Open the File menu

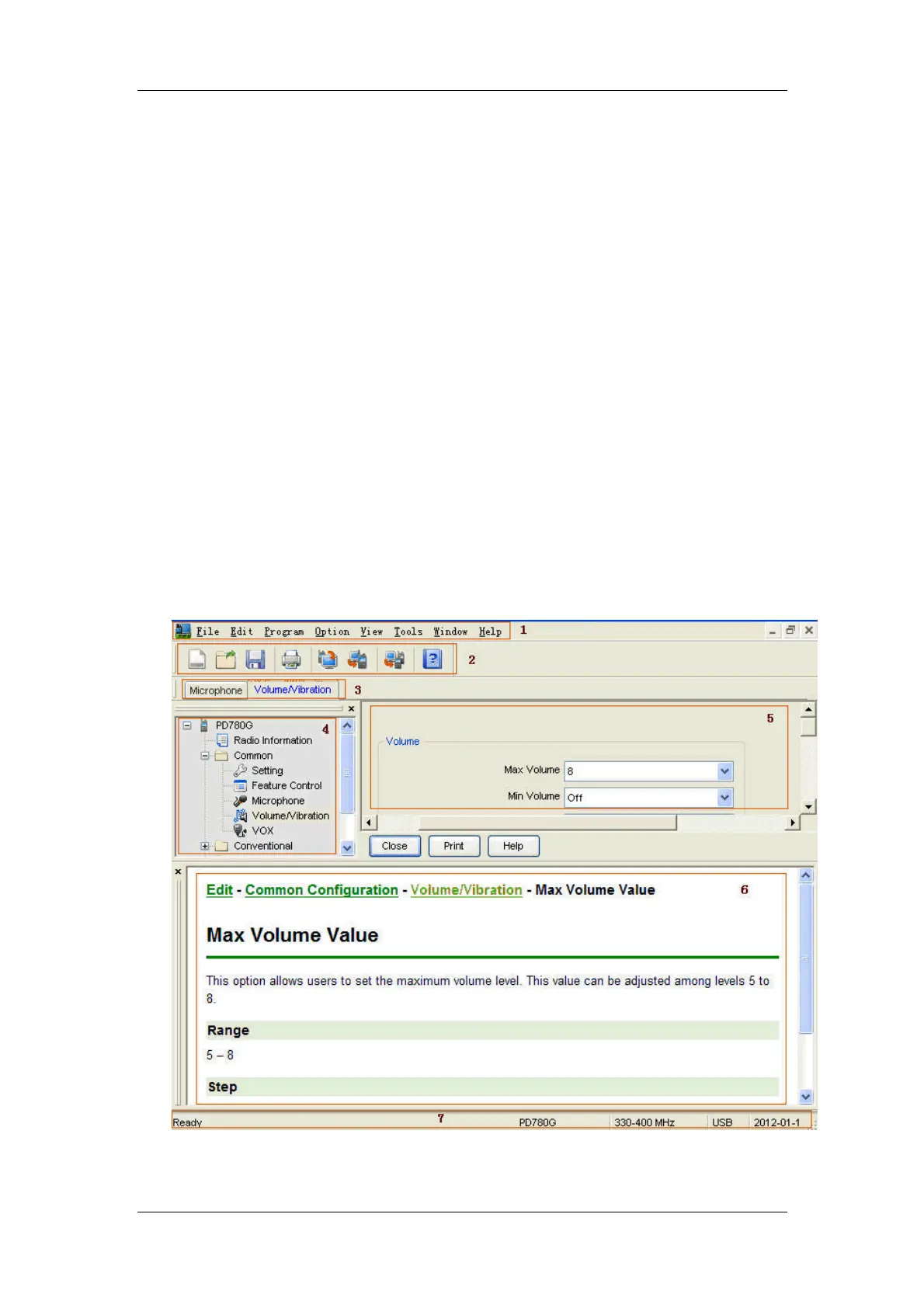coord(207,631)
